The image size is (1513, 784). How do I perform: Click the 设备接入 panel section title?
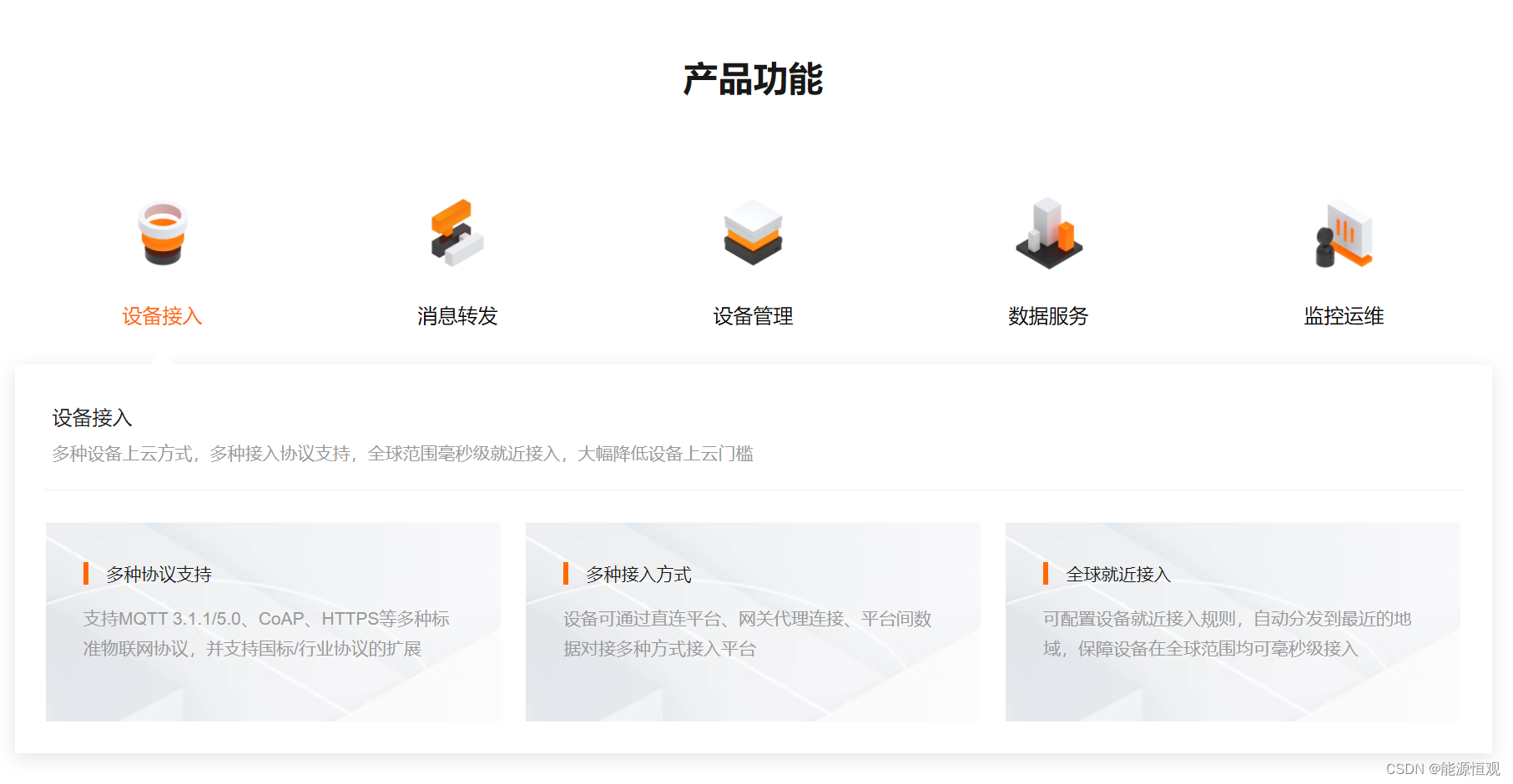pyautogui.click(x=93, y=418)
